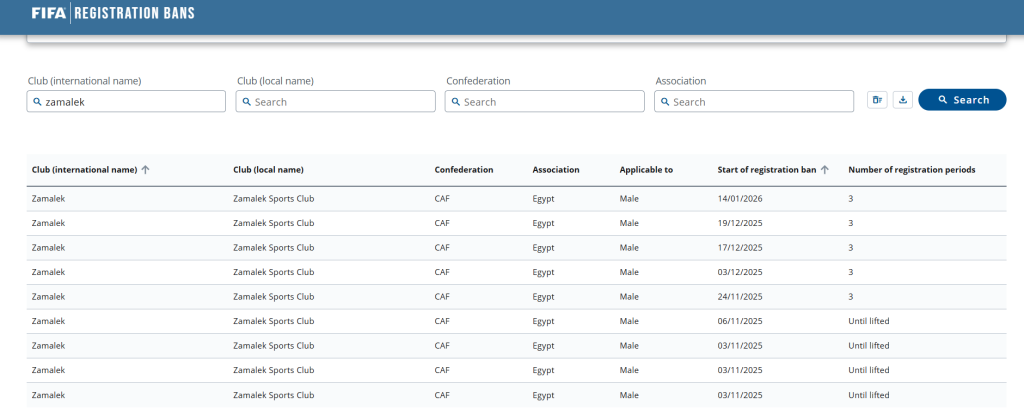This screenshot has height=415, width=1024.
Task: Click the clear filters icon button
Action: point(877,100)
